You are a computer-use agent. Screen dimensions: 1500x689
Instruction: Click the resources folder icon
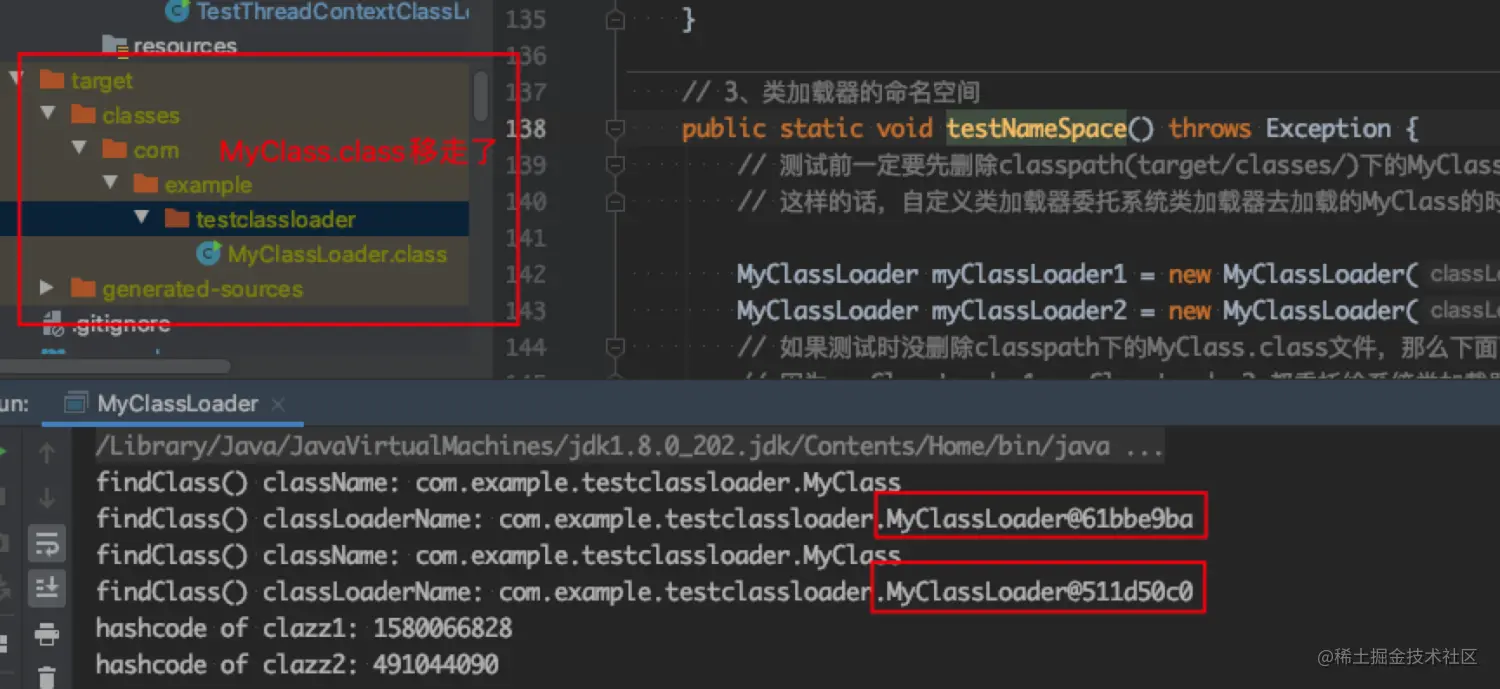(x=115, y=46)
